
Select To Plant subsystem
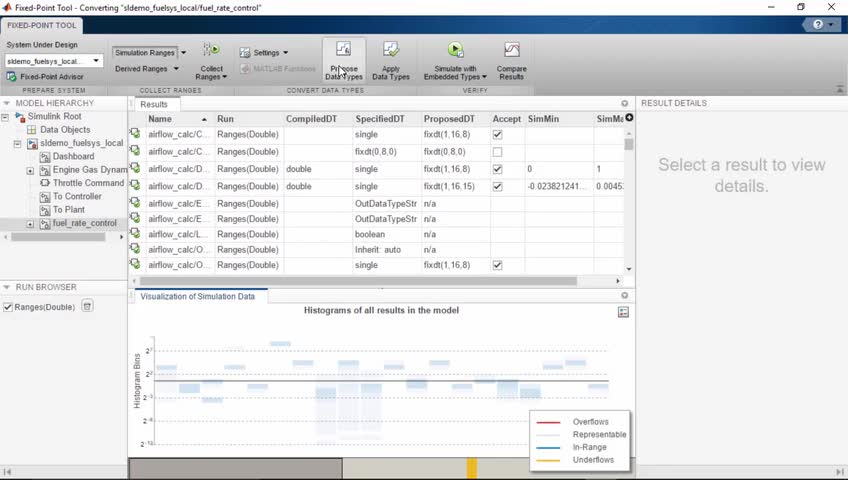(x=69, y=209)
